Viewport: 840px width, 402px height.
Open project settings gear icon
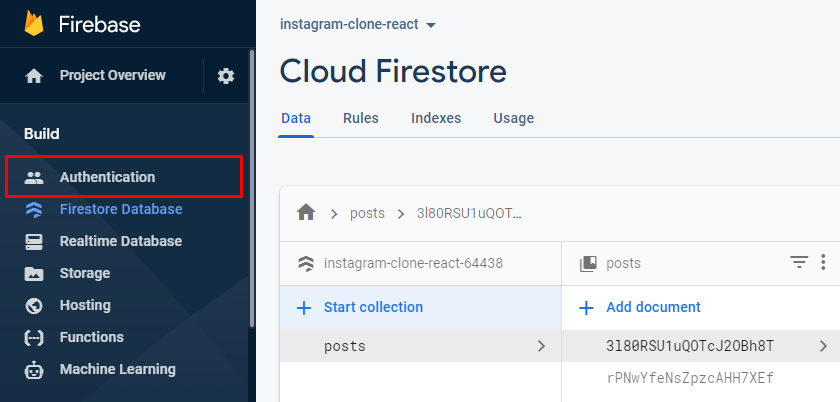pyautogui.click(x=226, y=76)
